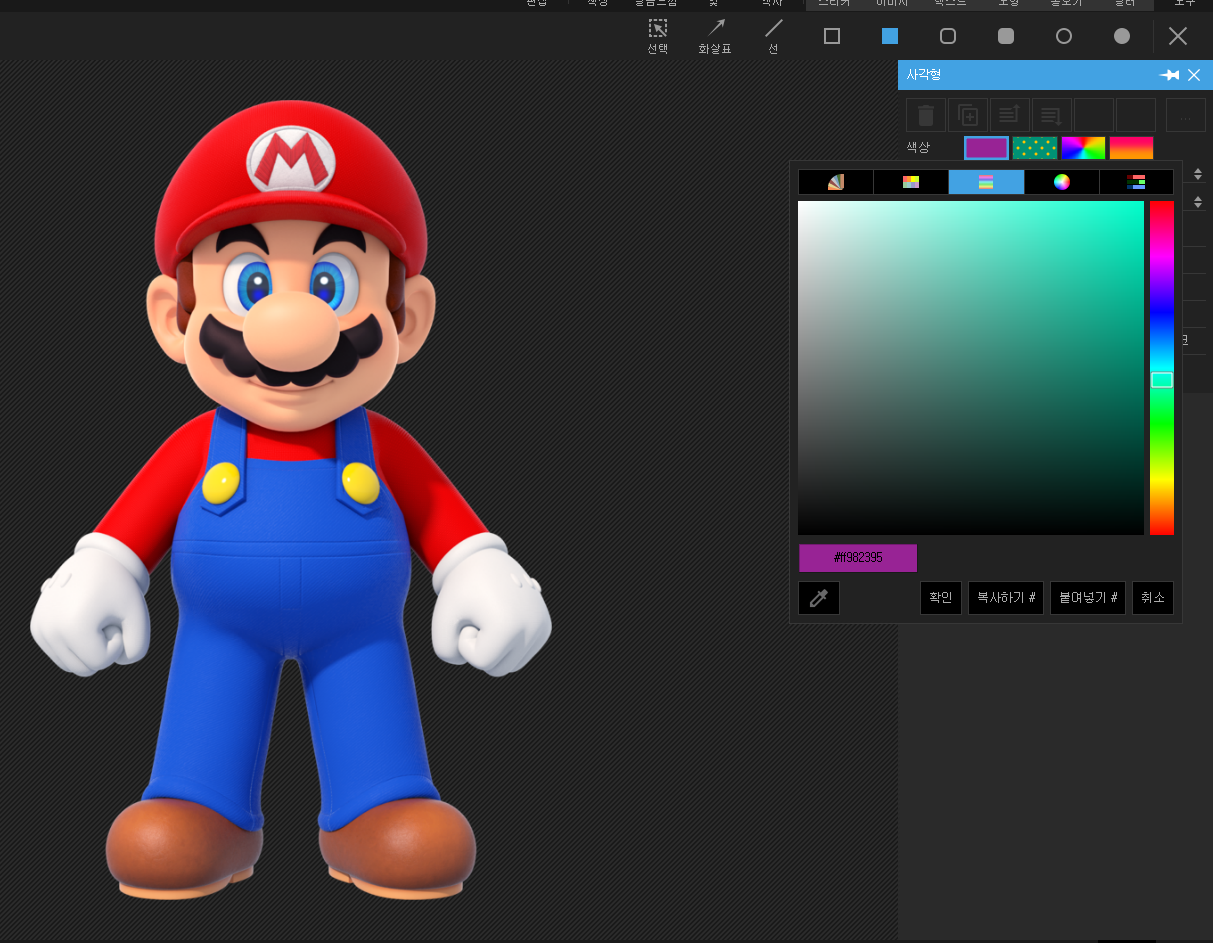Open the '...' more options button
Image resolution: width=1213 pixels, height=943 pixels.
(x=1186, y=115)
